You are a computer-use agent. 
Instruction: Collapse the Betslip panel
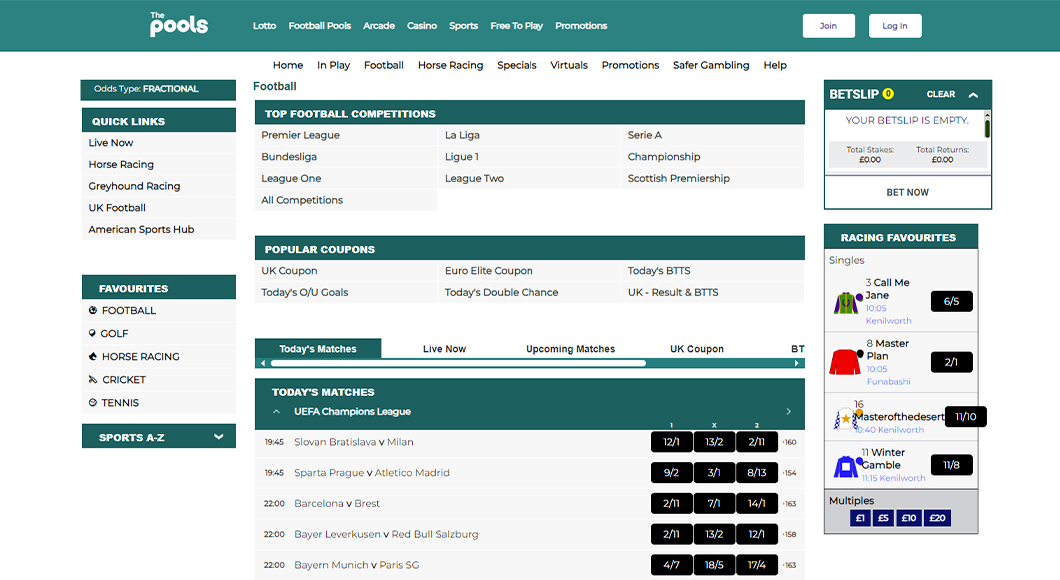point(973,95)
